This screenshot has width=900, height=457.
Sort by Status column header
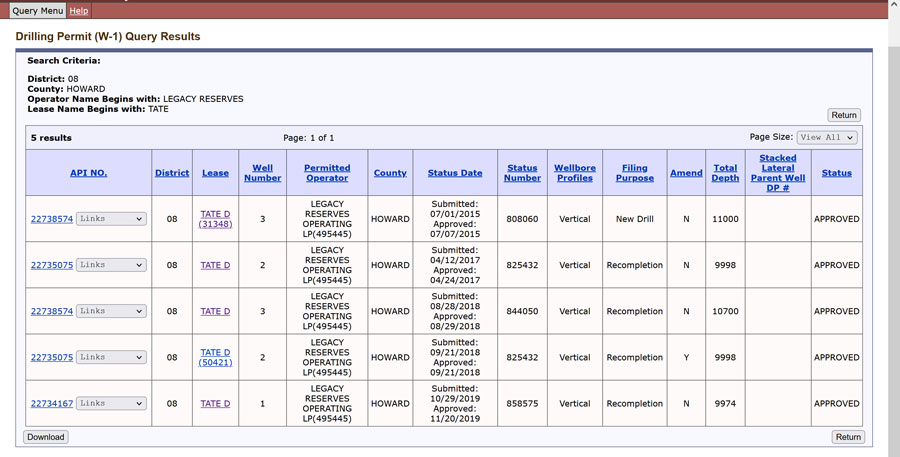836,173
